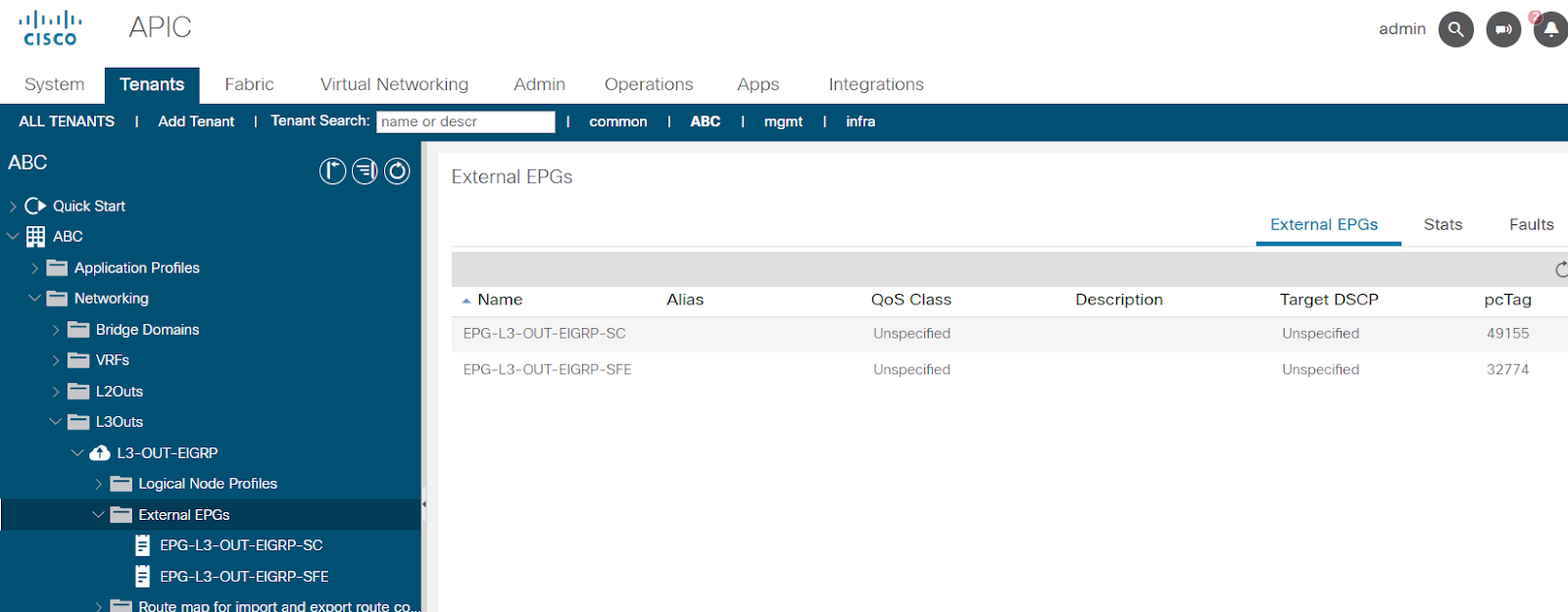This screenshot has height=612, width=1568.
Task: Open the Faults tab
Action: click(1532, 224)
